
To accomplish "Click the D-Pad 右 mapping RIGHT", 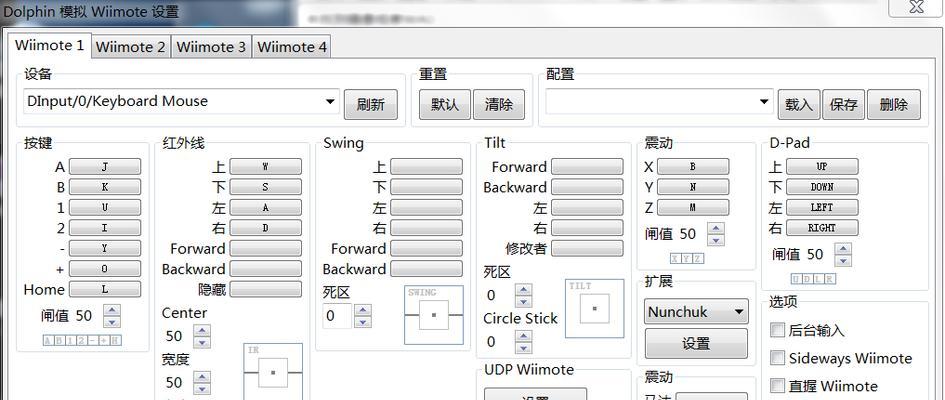I will (x=822, y=228).
